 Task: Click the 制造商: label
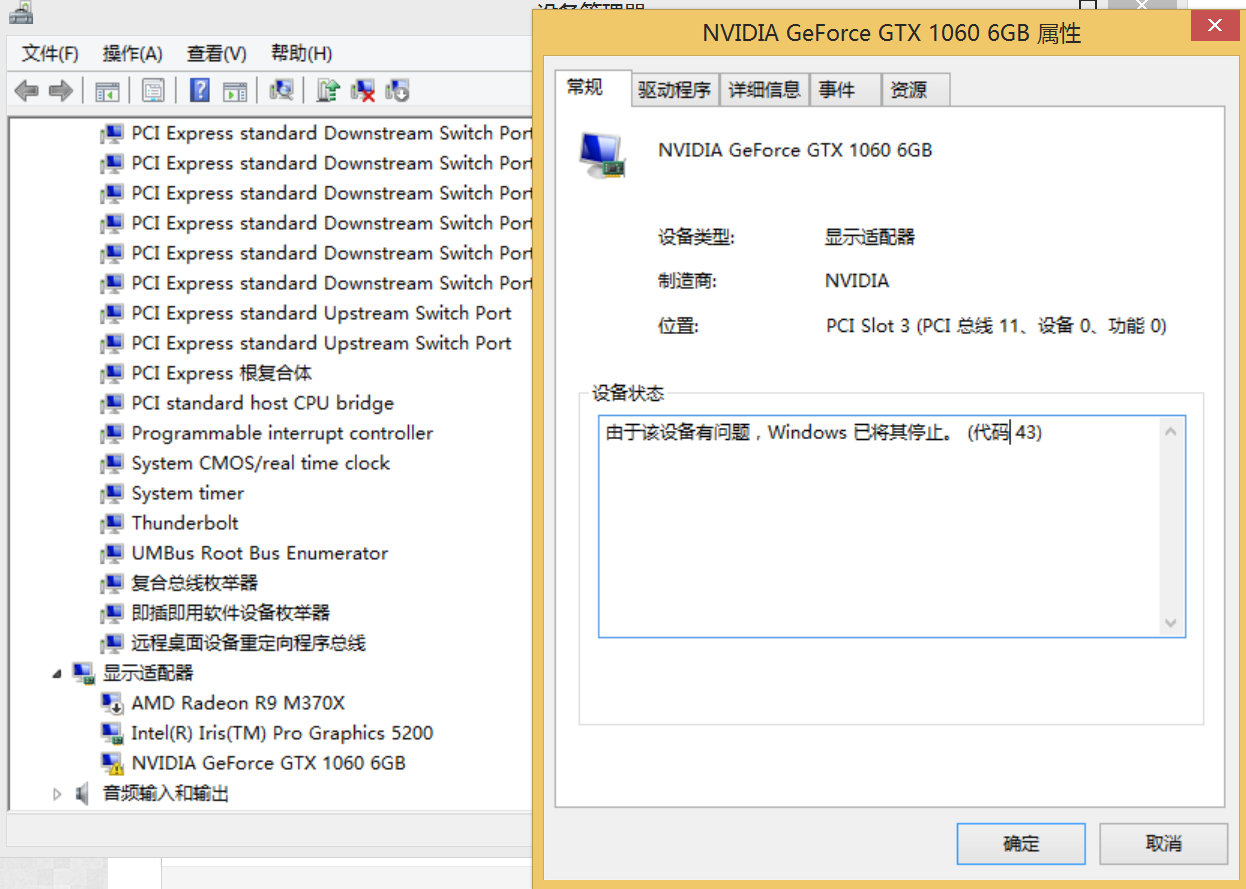tap(687, 281)
